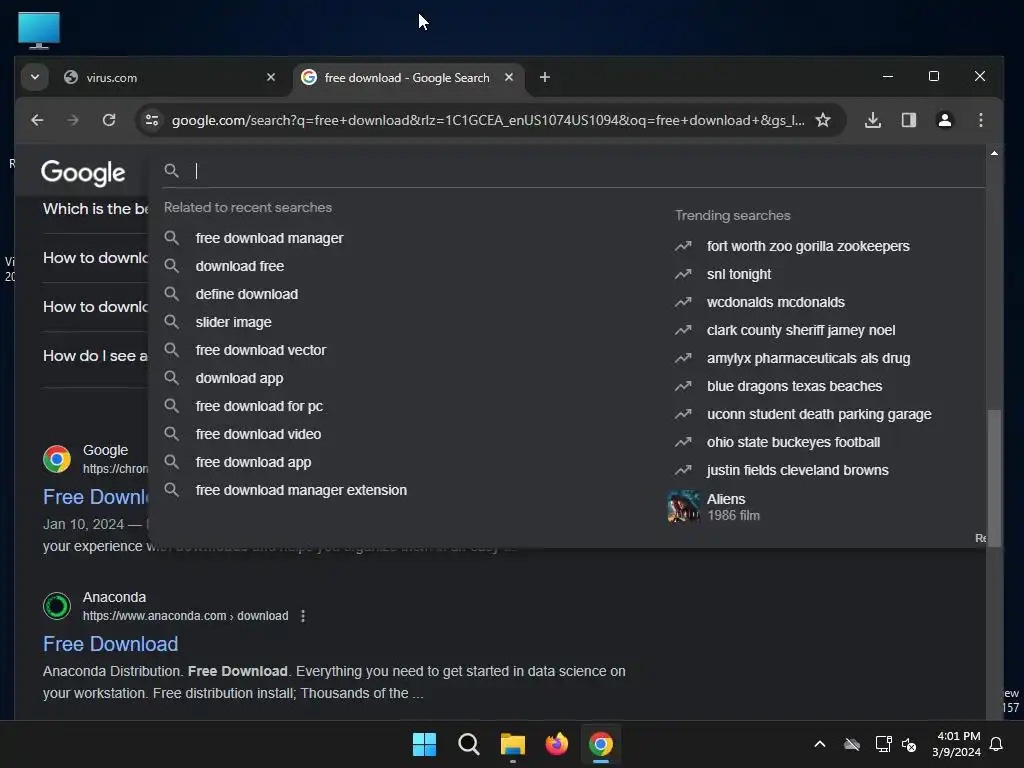Open a new tab with plus button

coord(545,77)
